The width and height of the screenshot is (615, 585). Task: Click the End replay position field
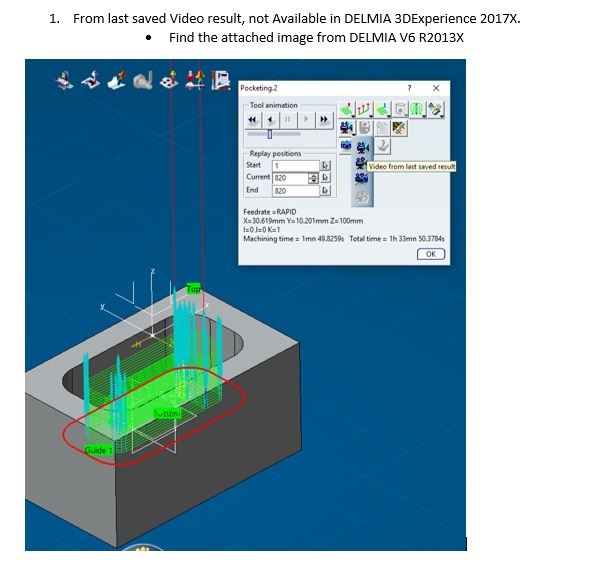point(296,191)
